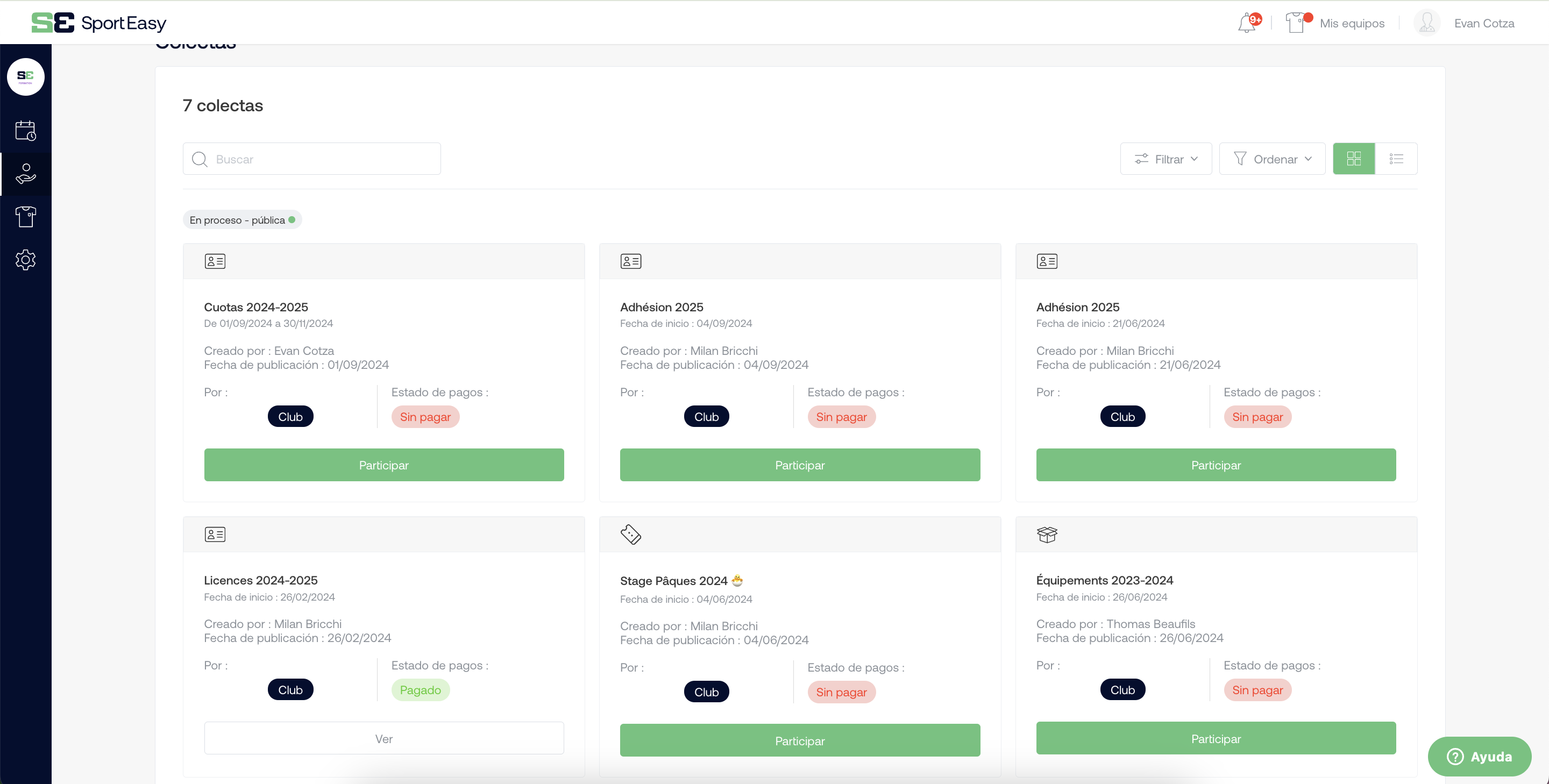Screen dimensions: 1549x784
Task: Switch to list view
Action: click(x=1396, y=159)
